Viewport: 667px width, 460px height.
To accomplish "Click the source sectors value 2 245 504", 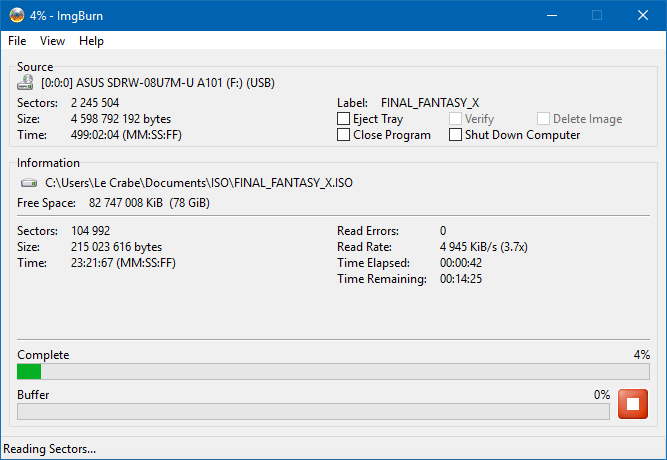I will [95, 103].
